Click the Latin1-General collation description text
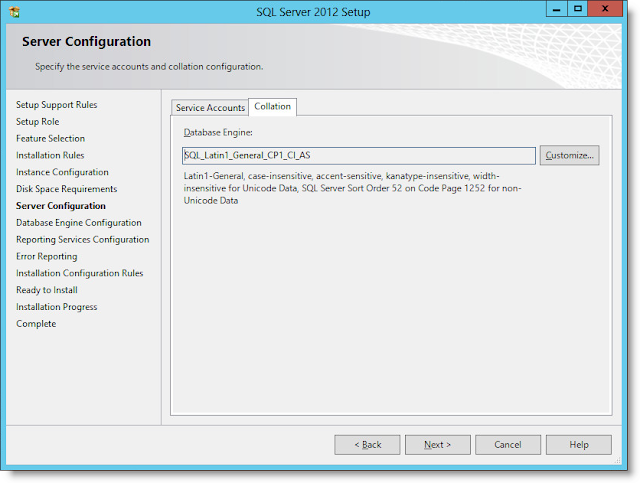This screenshot has height=483, width=640. point(353,188)
